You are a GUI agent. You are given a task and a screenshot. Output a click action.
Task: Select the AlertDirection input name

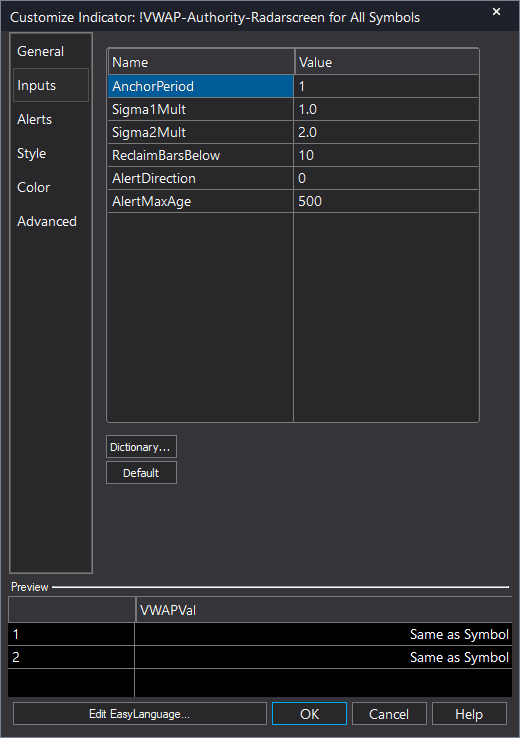[200, 178]
